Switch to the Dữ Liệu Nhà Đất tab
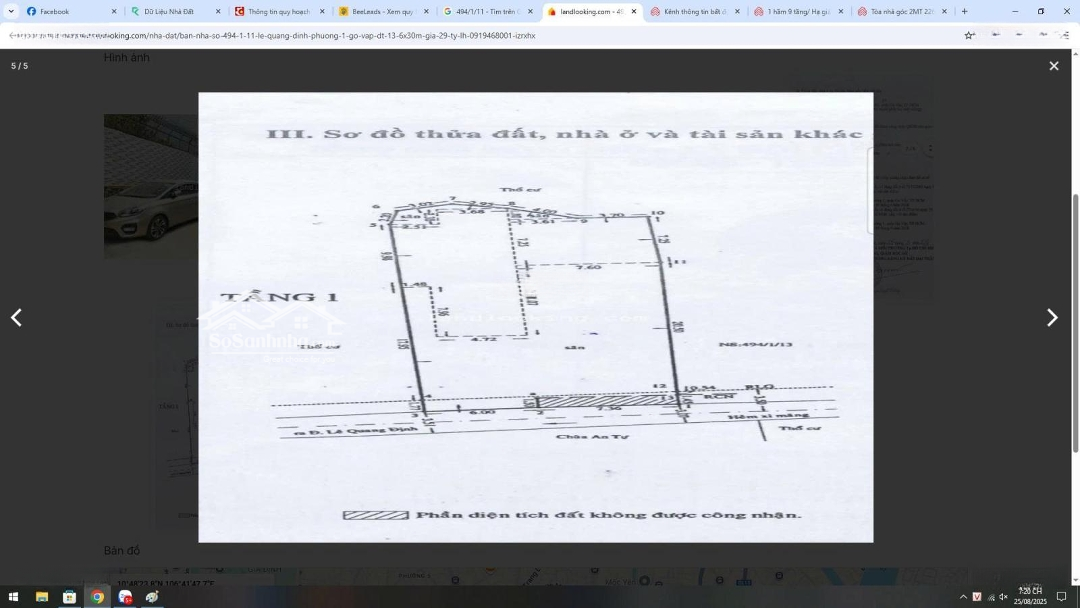This screenshot has width=1080, height=608. 170,12
